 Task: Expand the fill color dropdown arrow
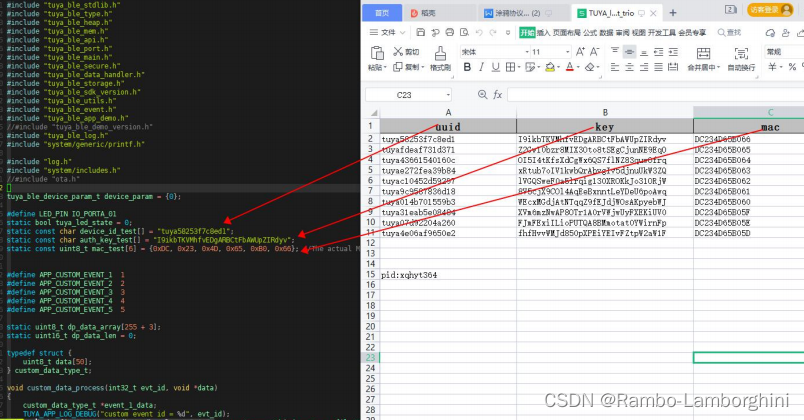pos(558,67)
